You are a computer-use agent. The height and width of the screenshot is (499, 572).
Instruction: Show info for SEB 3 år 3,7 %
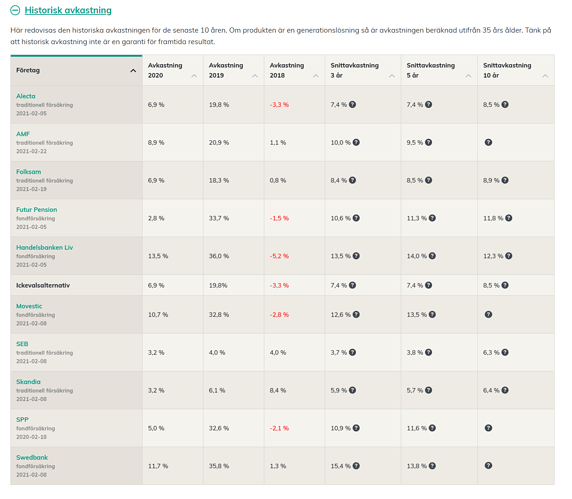[352, 352]
